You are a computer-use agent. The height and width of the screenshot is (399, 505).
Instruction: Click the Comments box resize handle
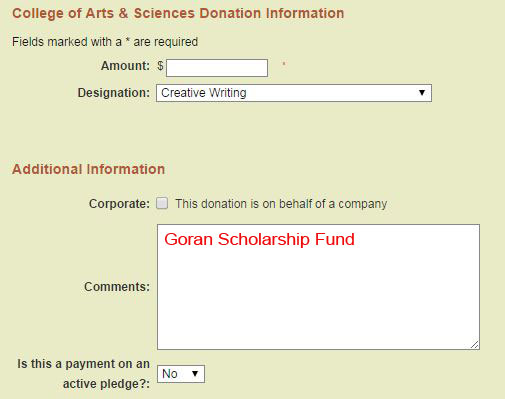coord(475,345)
